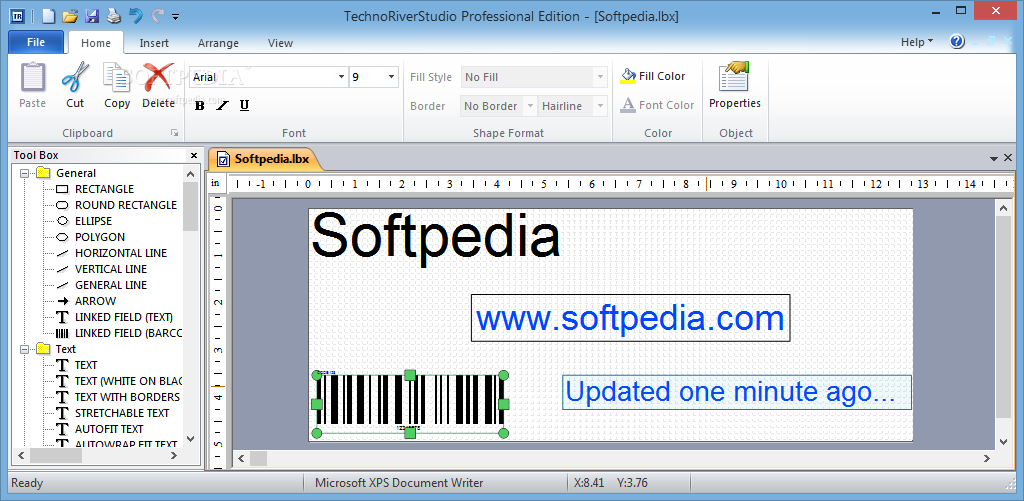Select the VERTICAL LINE tool

[101, 269]
